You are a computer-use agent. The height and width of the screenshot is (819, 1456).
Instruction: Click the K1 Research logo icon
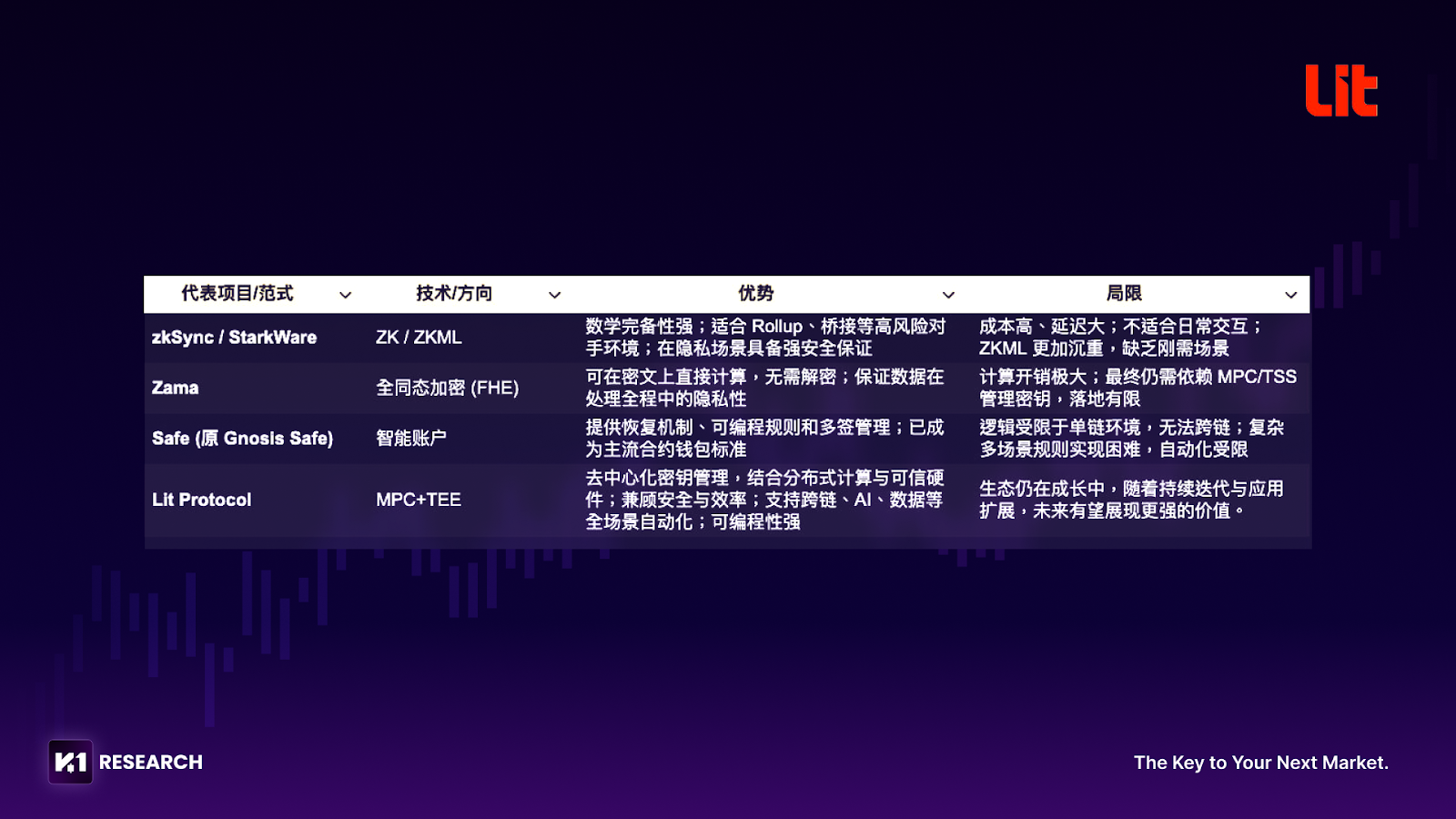point(70,762)
